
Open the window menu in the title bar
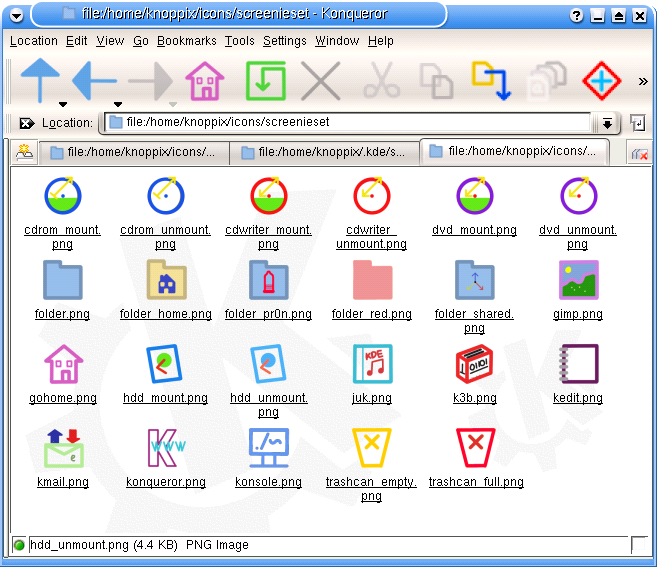tap(17, 16)
